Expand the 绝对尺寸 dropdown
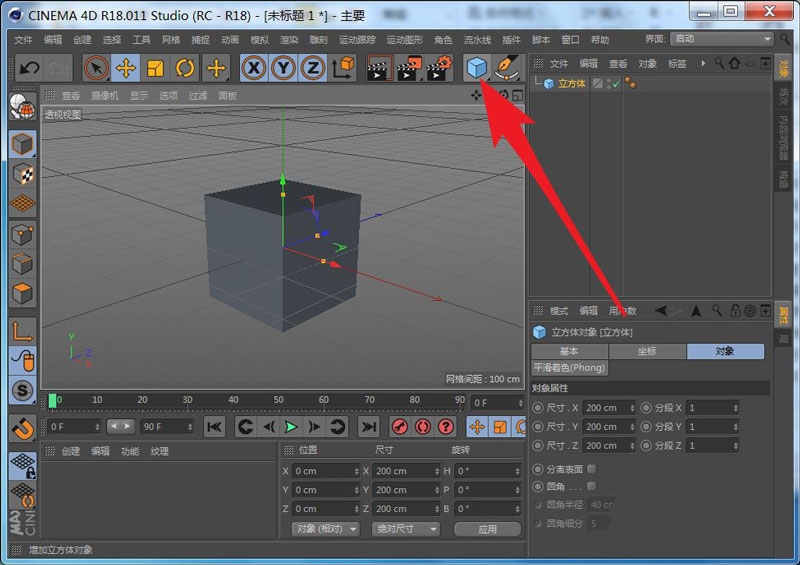 pos(406,529)
